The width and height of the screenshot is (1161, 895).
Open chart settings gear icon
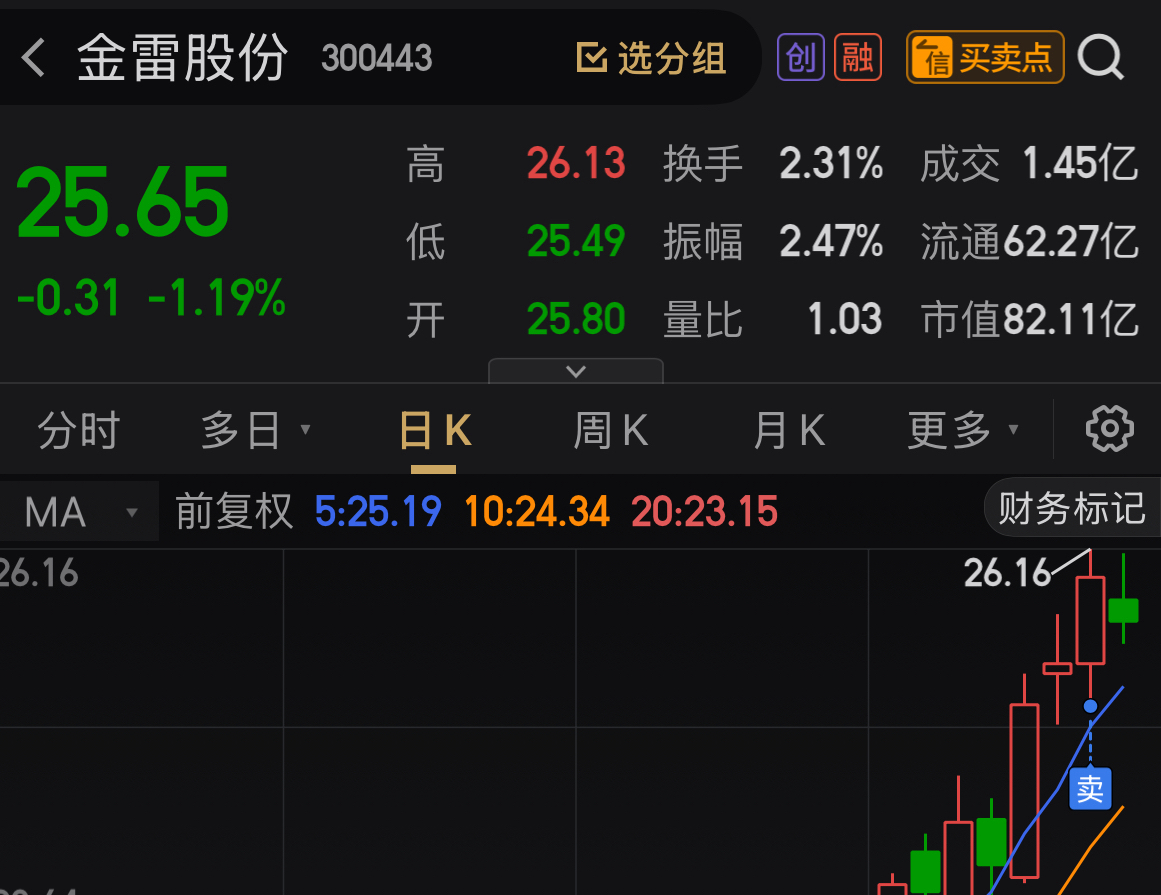pos(1109,429)
